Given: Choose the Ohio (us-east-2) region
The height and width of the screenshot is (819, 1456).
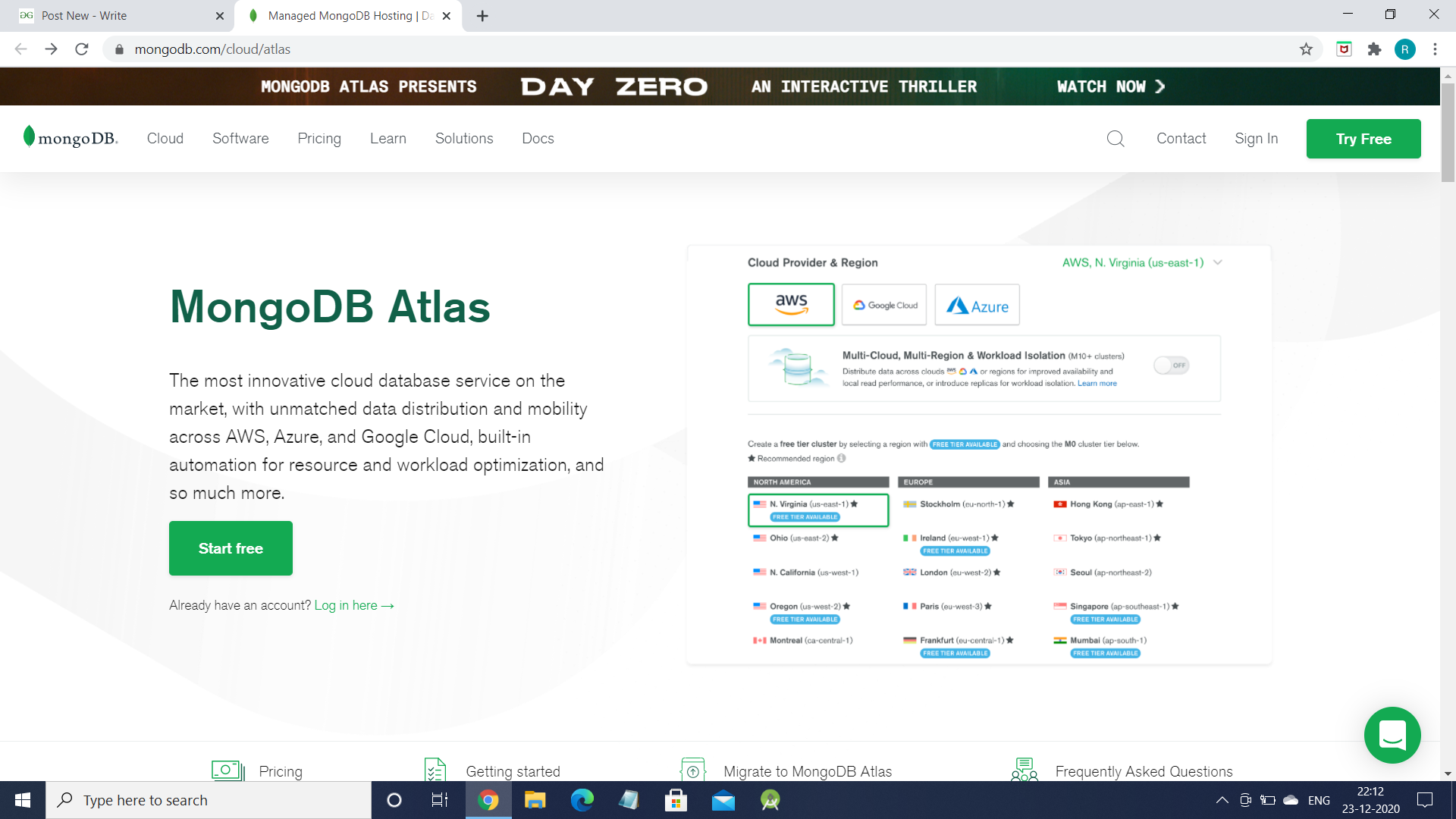Looking at the screenshot, I should [796, 538].
